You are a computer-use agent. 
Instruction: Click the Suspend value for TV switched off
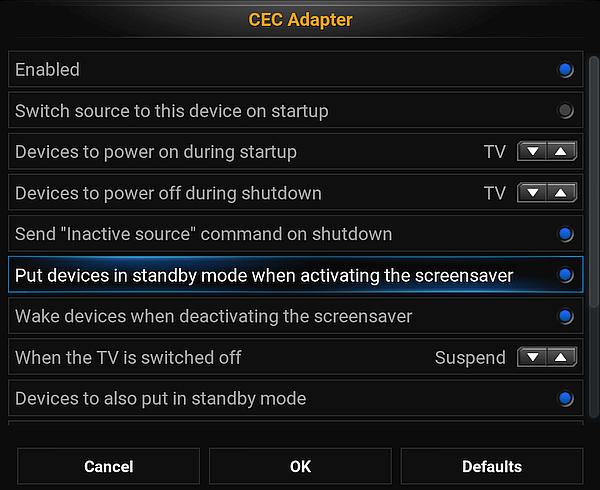coord(470,357)
